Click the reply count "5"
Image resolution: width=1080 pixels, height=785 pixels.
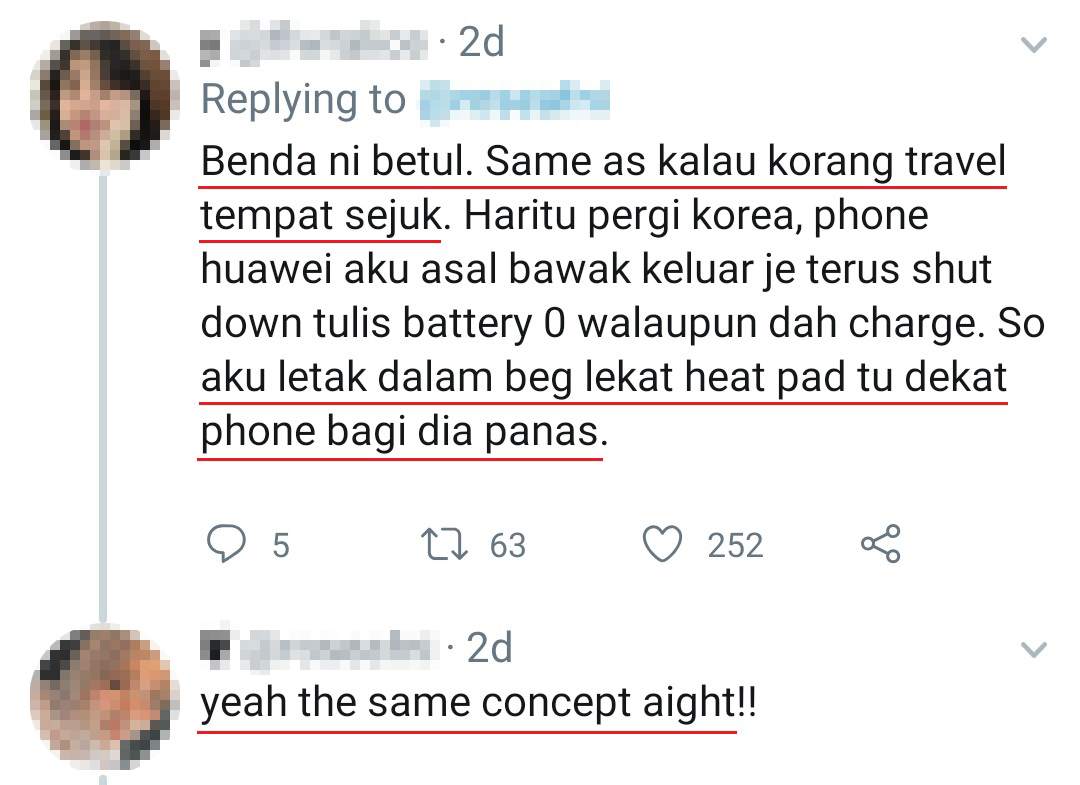tap(281, 545)
